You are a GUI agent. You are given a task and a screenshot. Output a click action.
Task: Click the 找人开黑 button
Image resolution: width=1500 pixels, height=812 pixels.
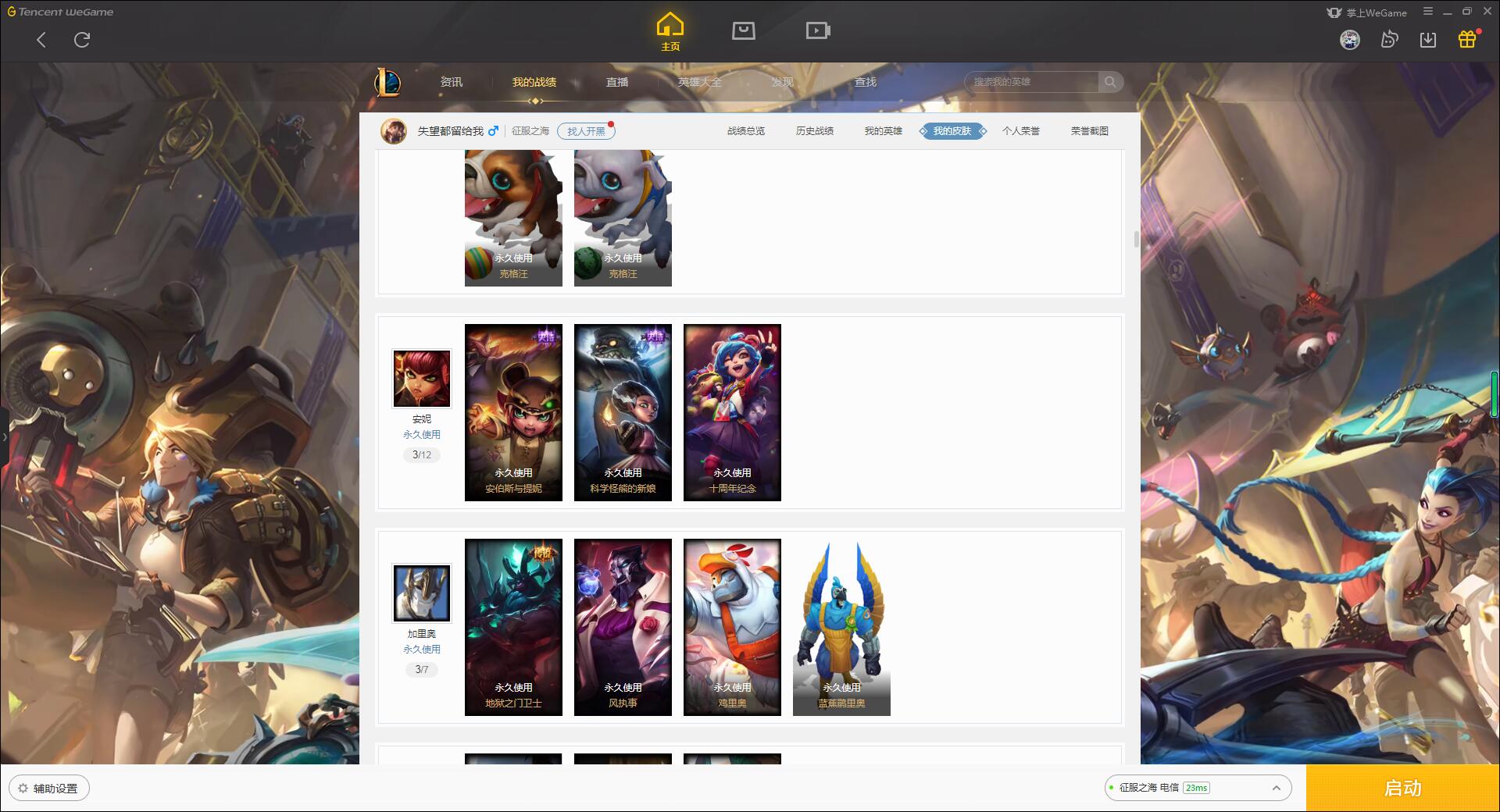coord(586,131)
